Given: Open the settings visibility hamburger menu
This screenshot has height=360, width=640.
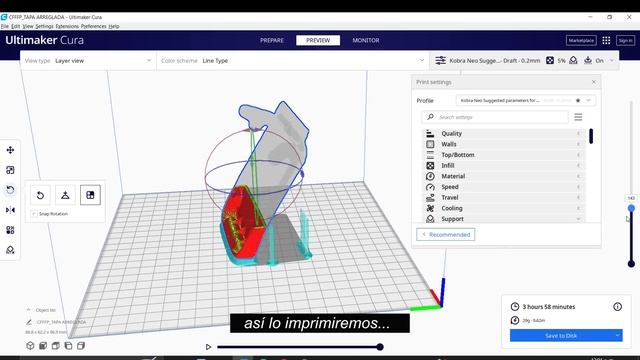Looking at the screenshot, I should [578, 117].
